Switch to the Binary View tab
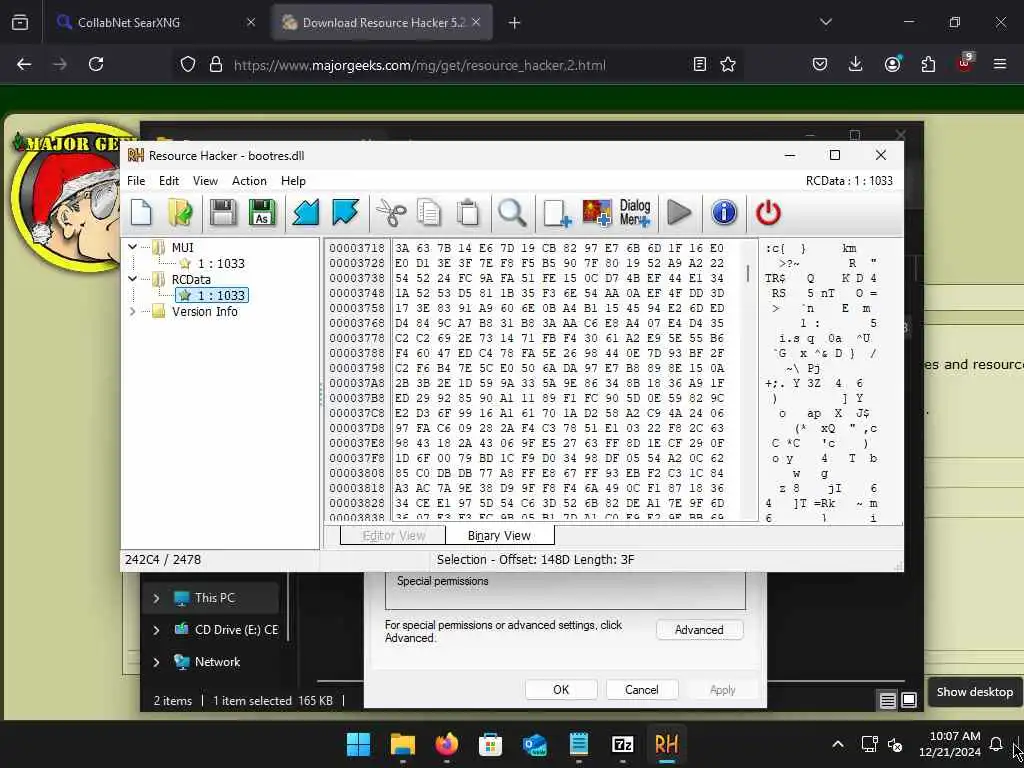This screenshot has height=768, width=1024. tap(500, 536)
